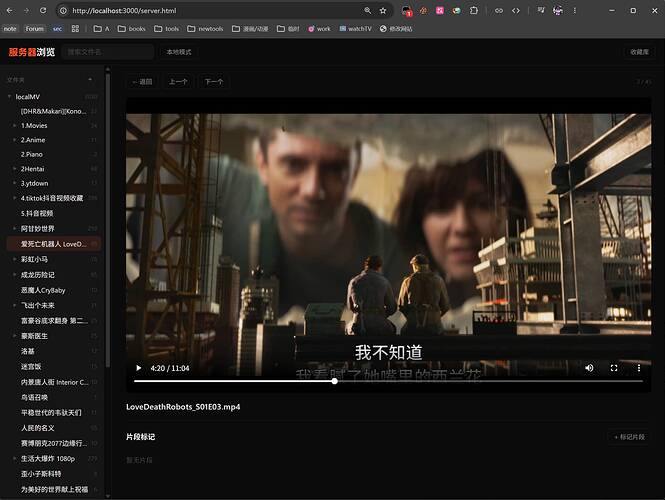
Task: Collapse the folder panel header arrow
Action: pyautogui.click(x=90, y=80)
